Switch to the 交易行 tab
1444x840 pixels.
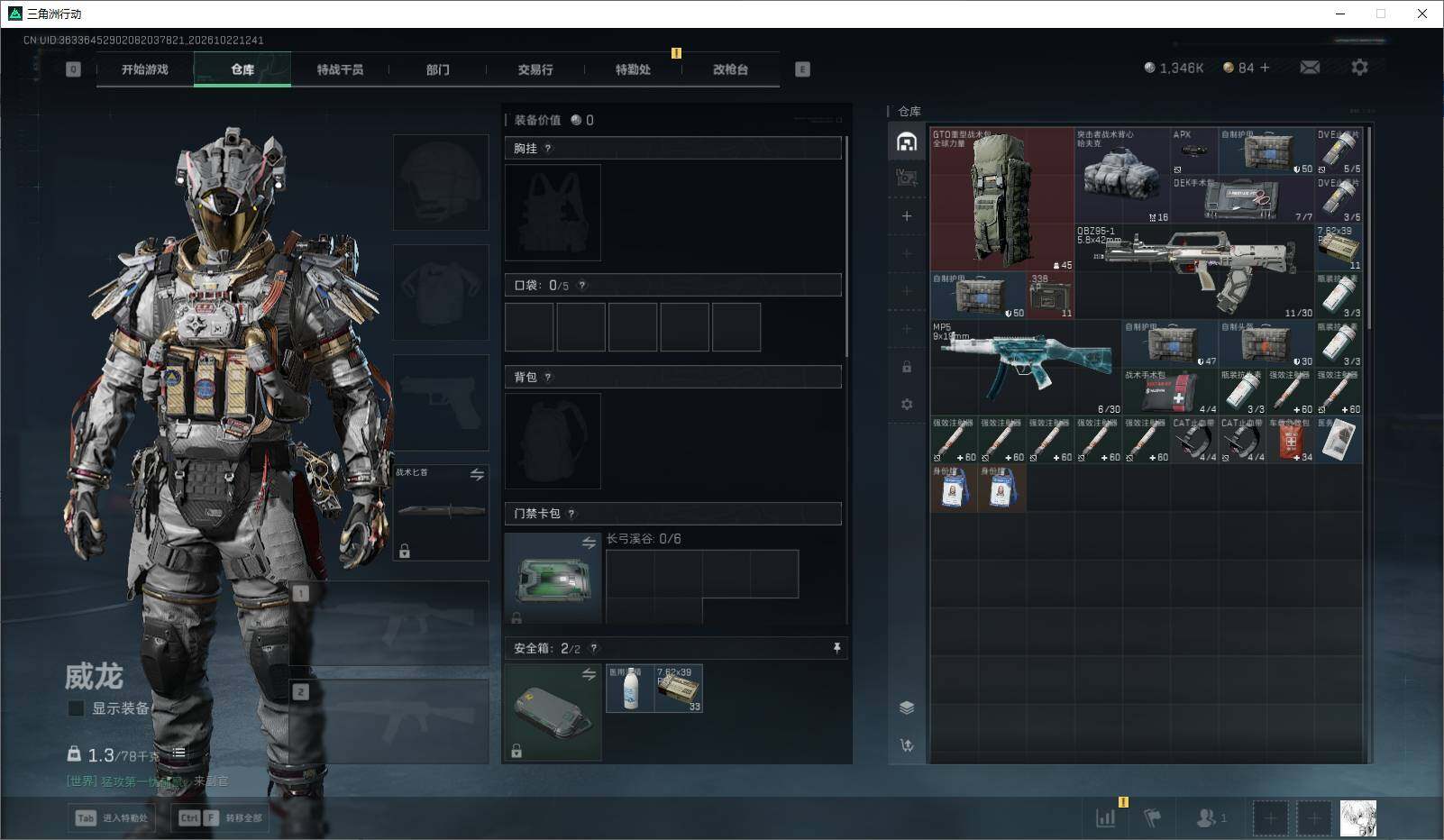[x=535, y=69]
